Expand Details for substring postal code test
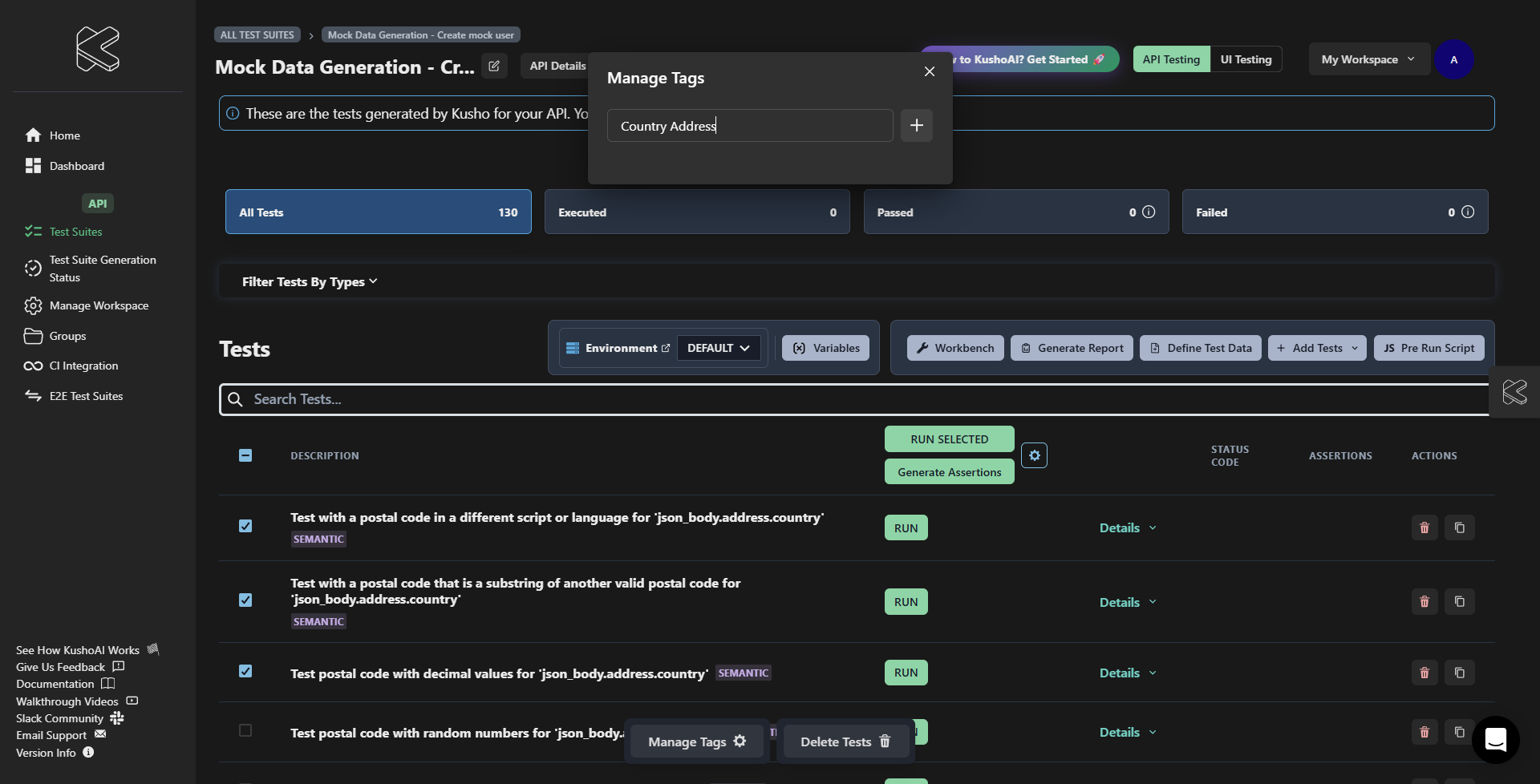 tap(1128, 602)
